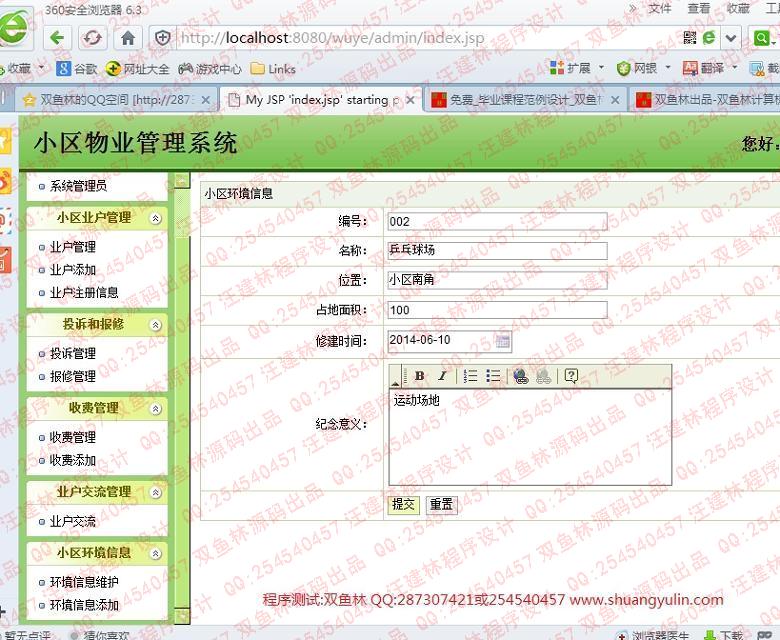Click the browser back arrow button
This screenshot has width=780, height=640.
pyautogui.click(x=58, y=38)
